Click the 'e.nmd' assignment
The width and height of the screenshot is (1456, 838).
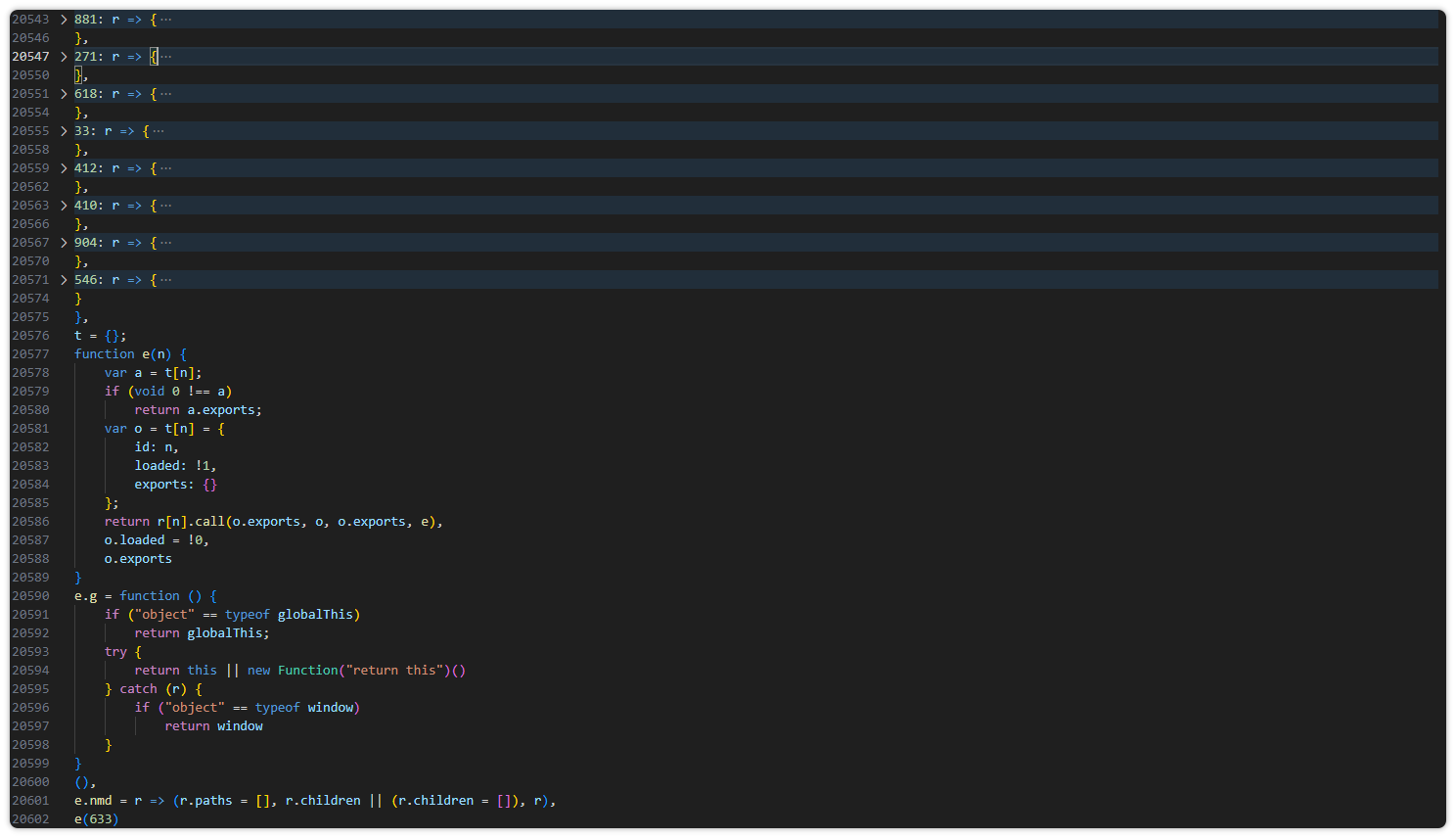pos(93,801)
